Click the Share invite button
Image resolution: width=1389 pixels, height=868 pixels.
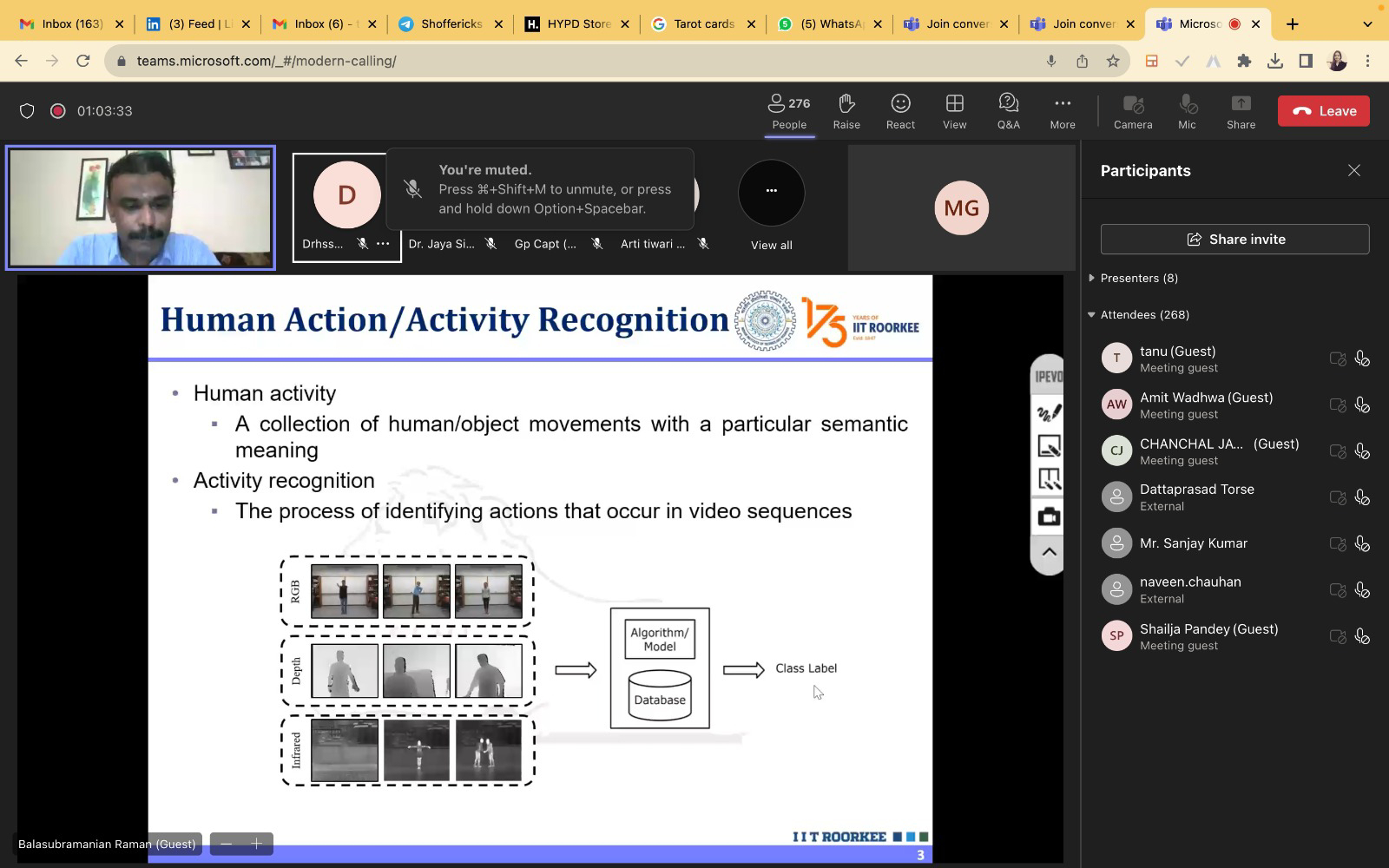click(1234, 239)
